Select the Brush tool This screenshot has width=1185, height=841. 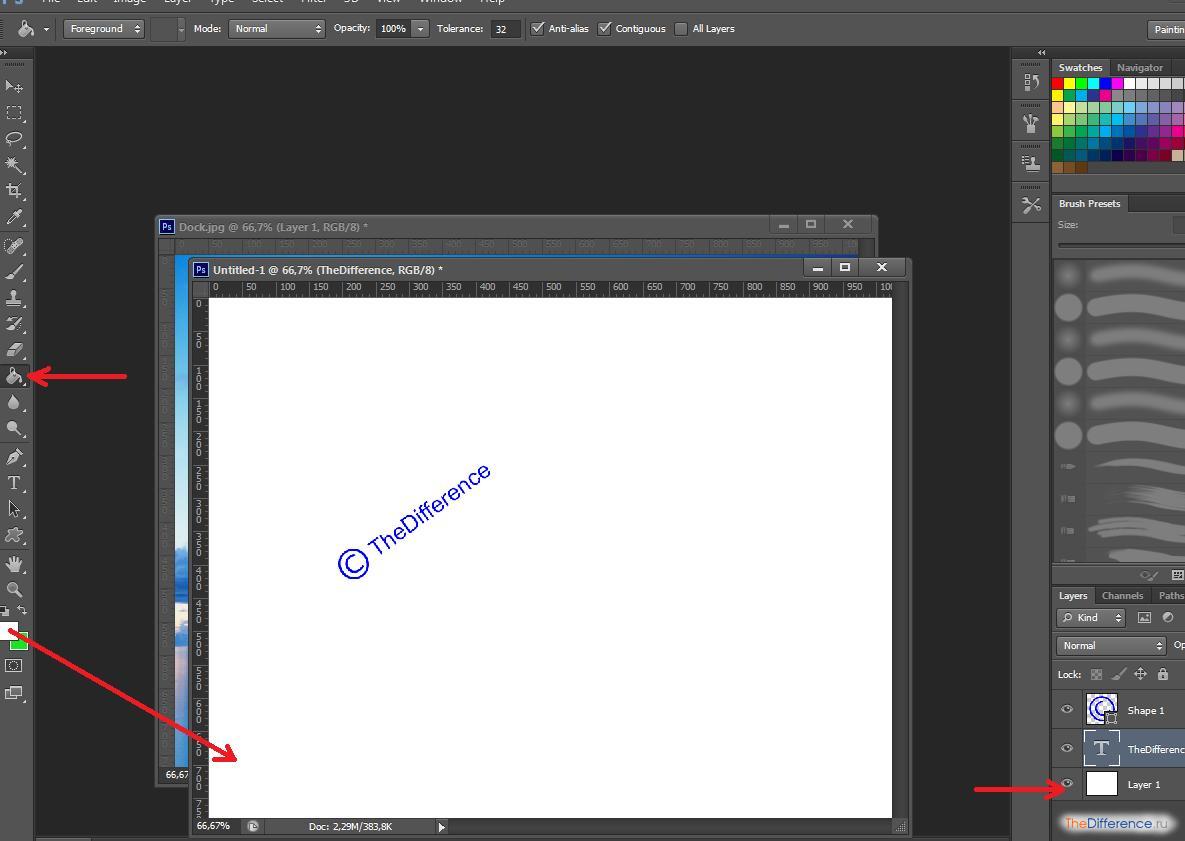click(14, 272)
